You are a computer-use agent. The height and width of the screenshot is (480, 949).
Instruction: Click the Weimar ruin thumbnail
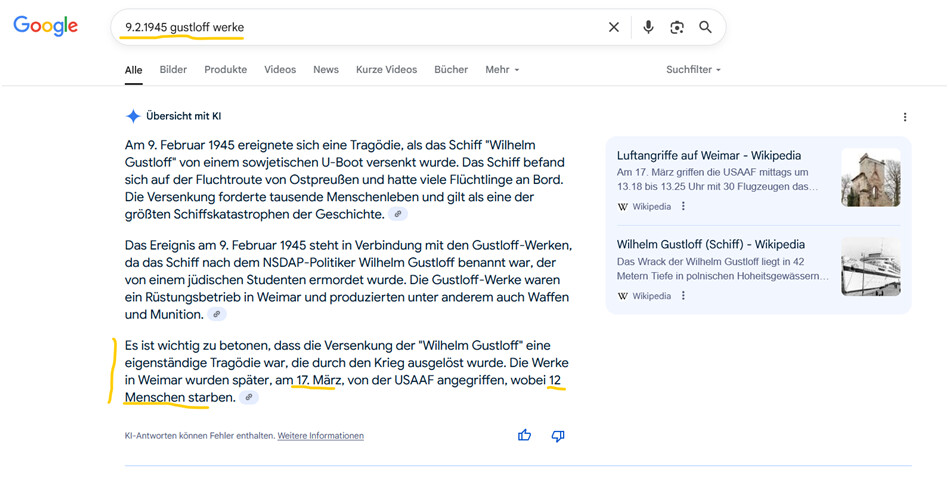[871, 177]
